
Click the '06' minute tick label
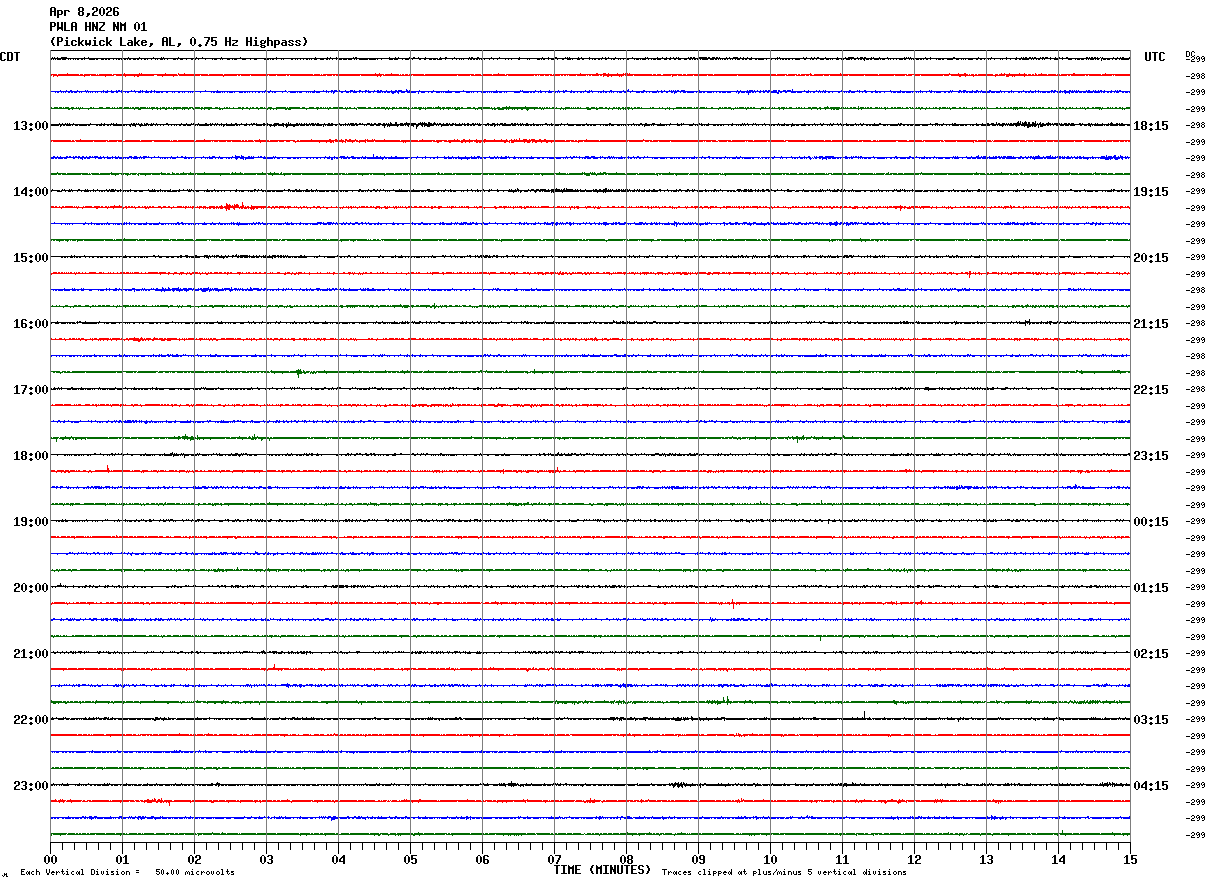pyautogui.click(x=482, y=859)
